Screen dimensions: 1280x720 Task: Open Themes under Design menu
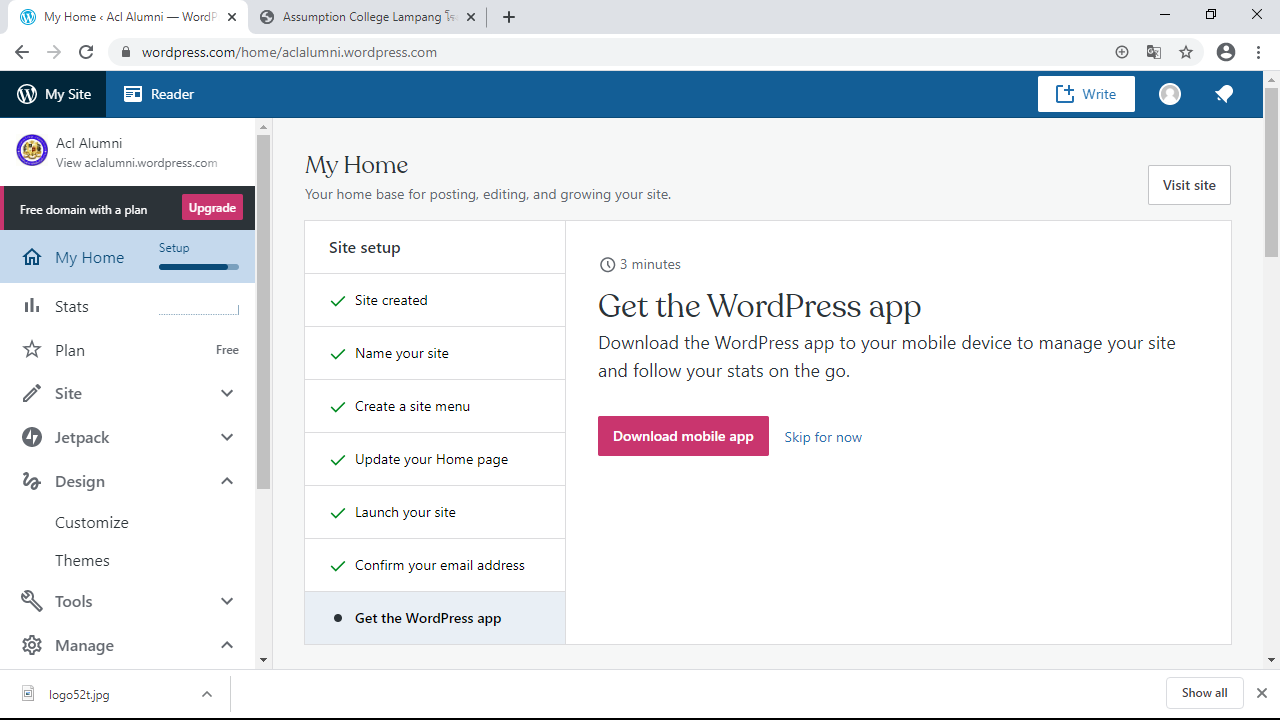(x=82, y=561)
